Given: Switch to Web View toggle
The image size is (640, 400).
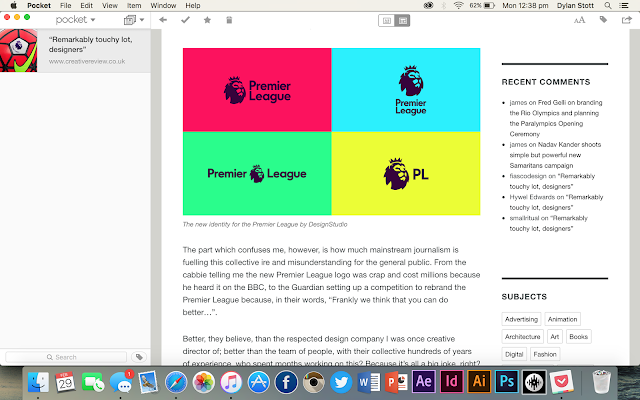Looking at the screenshot, I should [x=402, y=20].
